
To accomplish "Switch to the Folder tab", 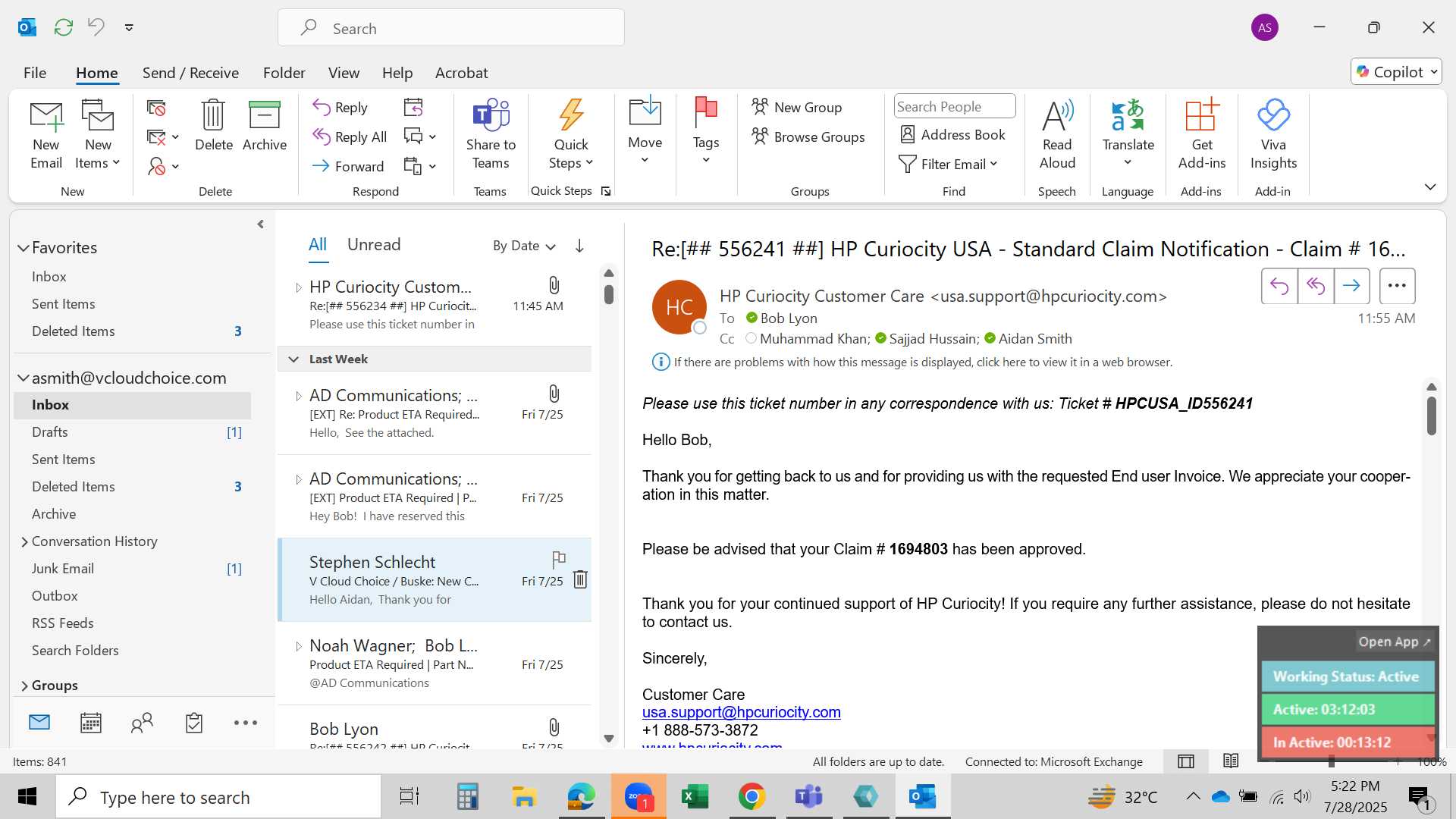I will click(x=284, y=73).
